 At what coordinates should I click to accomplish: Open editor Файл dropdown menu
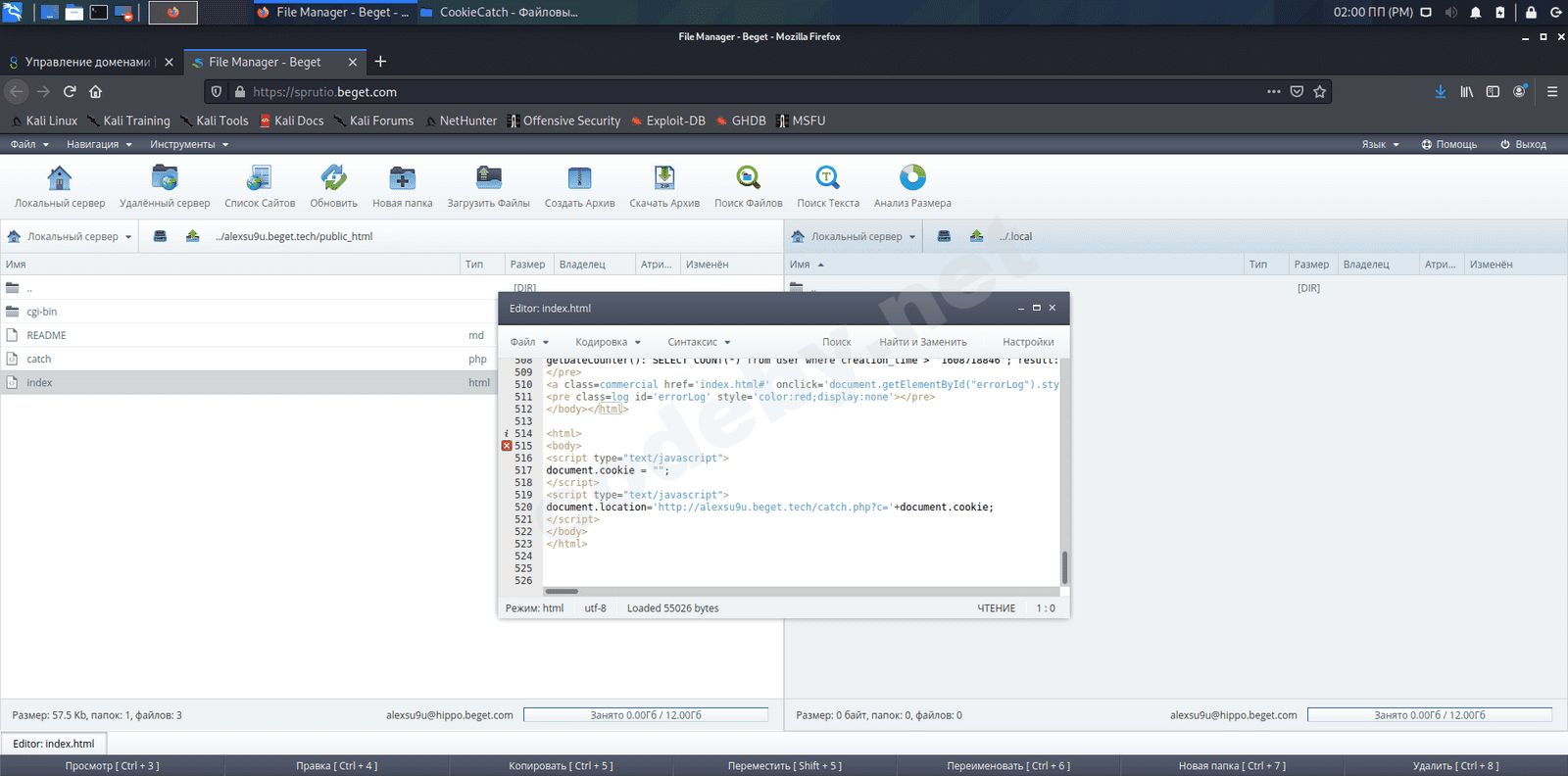pos(529,342)
